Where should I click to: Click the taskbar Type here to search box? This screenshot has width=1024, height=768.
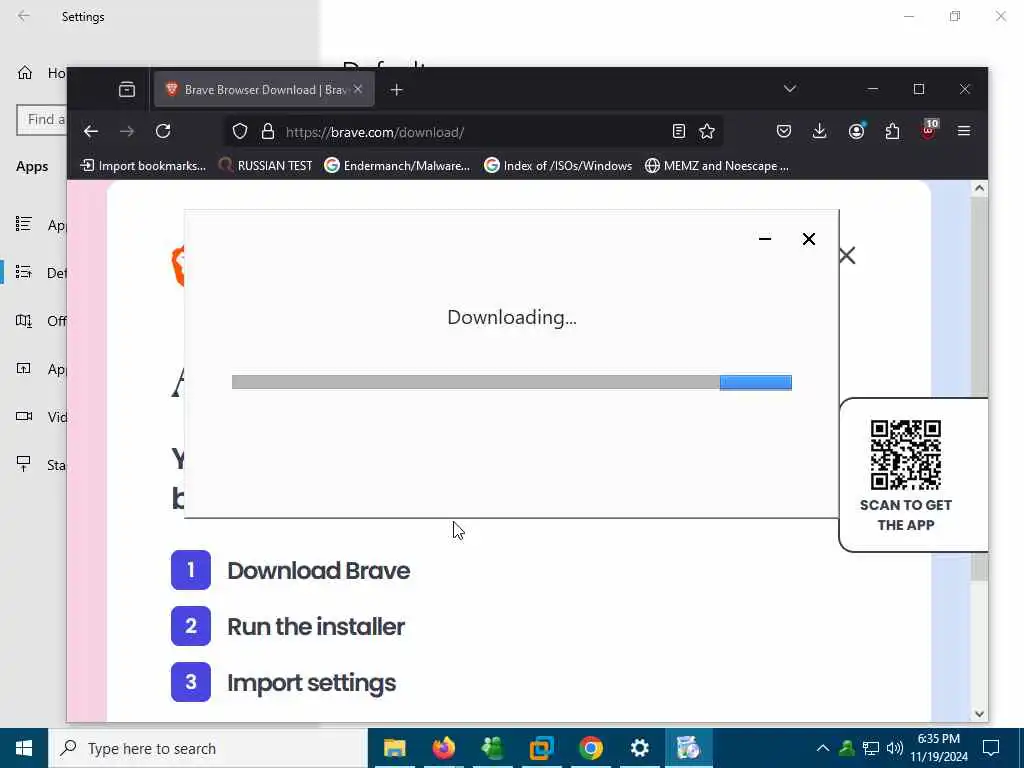coord(208,748)
